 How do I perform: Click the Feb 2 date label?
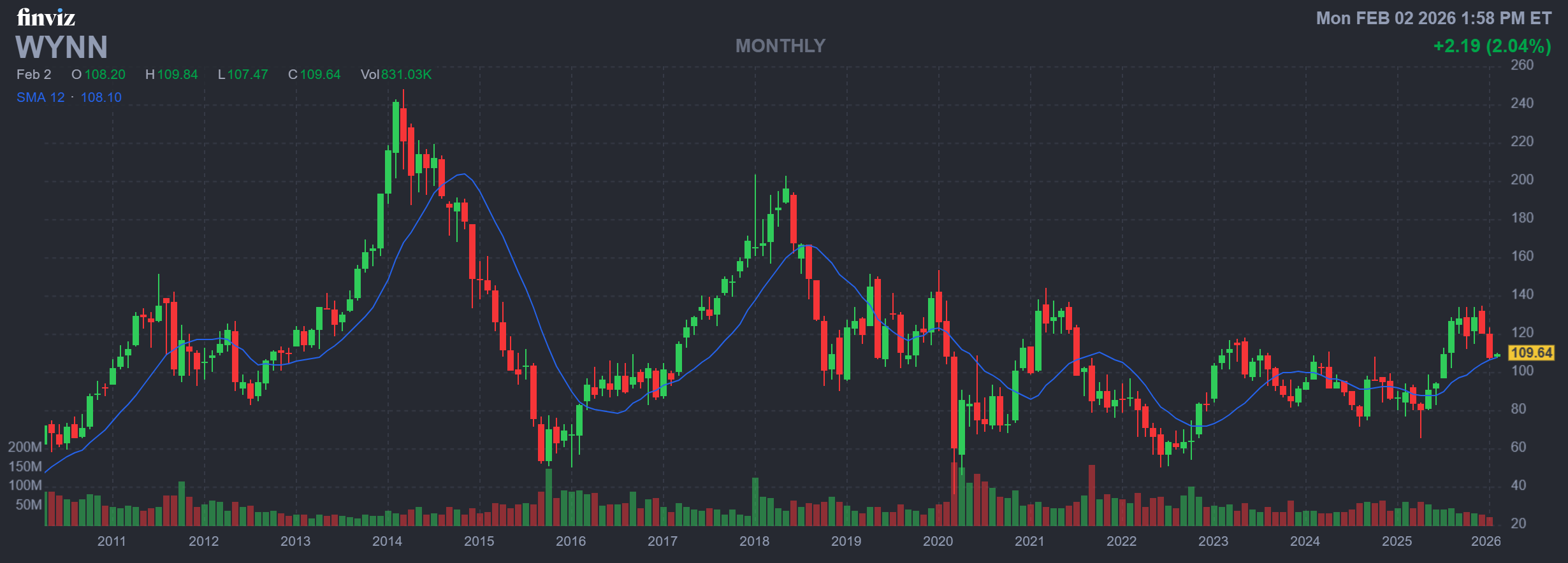34,75
